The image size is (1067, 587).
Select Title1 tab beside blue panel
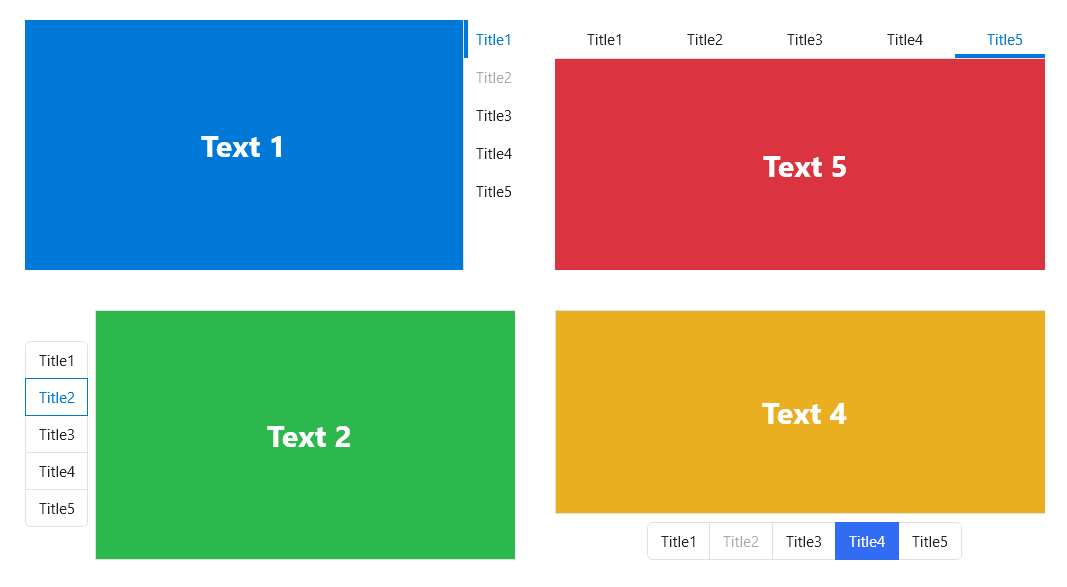pyautogui.click(x=493, y=39)
